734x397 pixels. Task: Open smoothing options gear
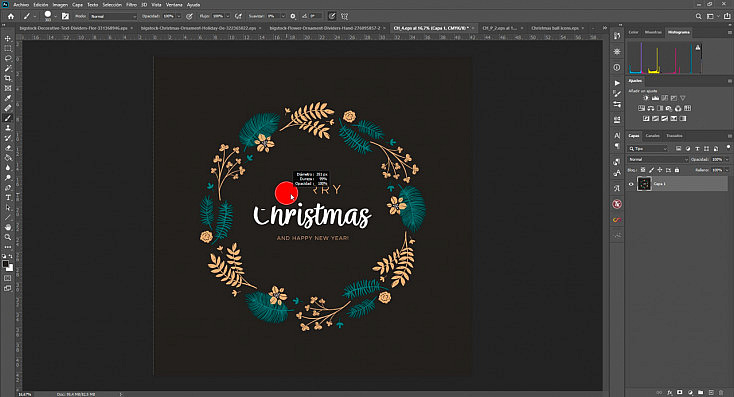(293, 16)
